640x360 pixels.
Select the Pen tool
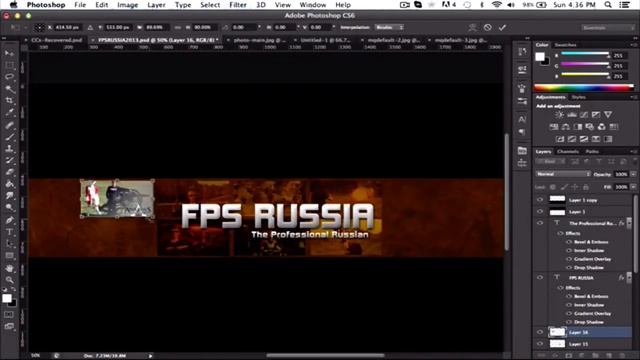coord(9,220)
